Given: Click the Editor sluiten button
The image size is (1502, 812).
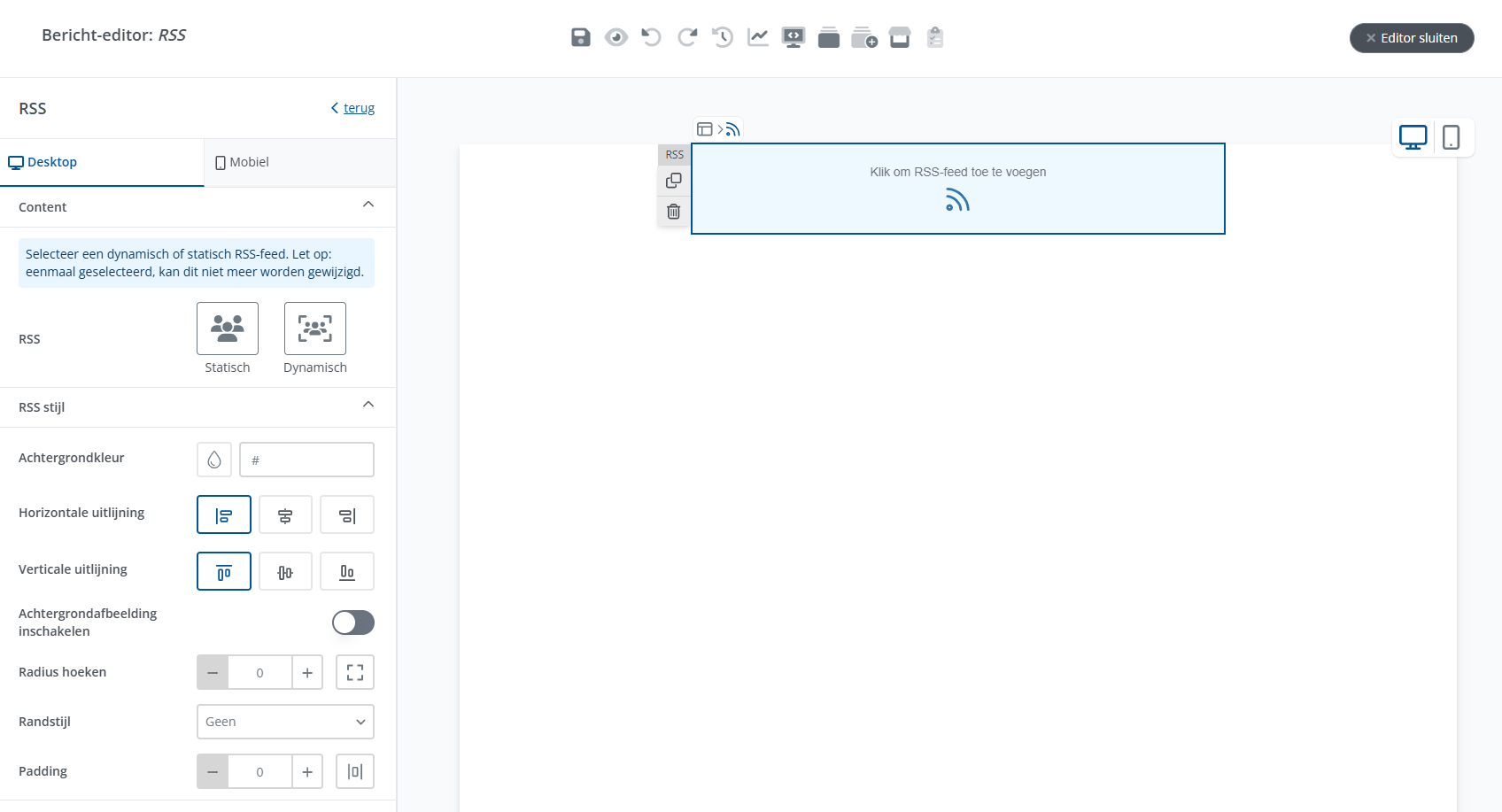Looking at the screenshot, I should coord(1412,38).
